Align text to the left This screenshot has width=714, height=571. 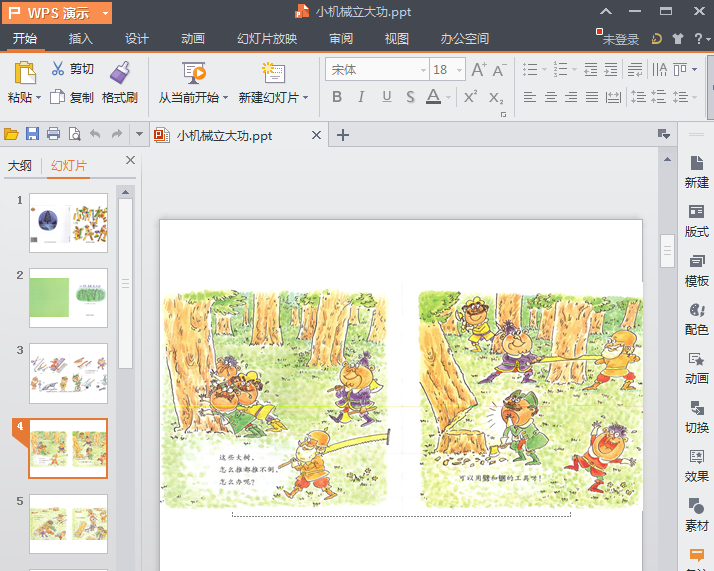(x=530, y=97)
